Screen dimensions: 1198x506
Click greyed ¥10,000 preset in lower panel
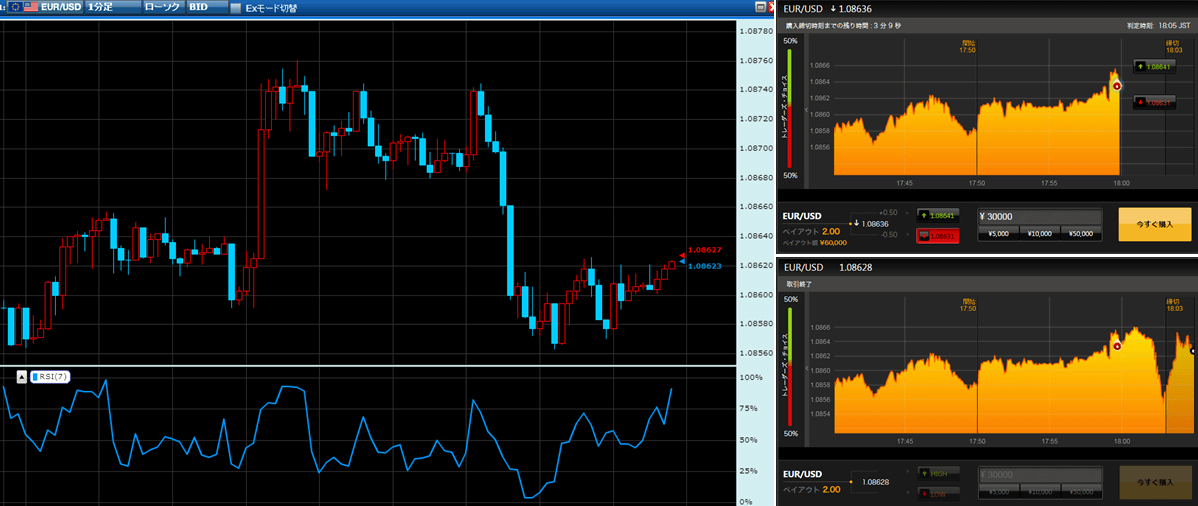[1039, 491]
